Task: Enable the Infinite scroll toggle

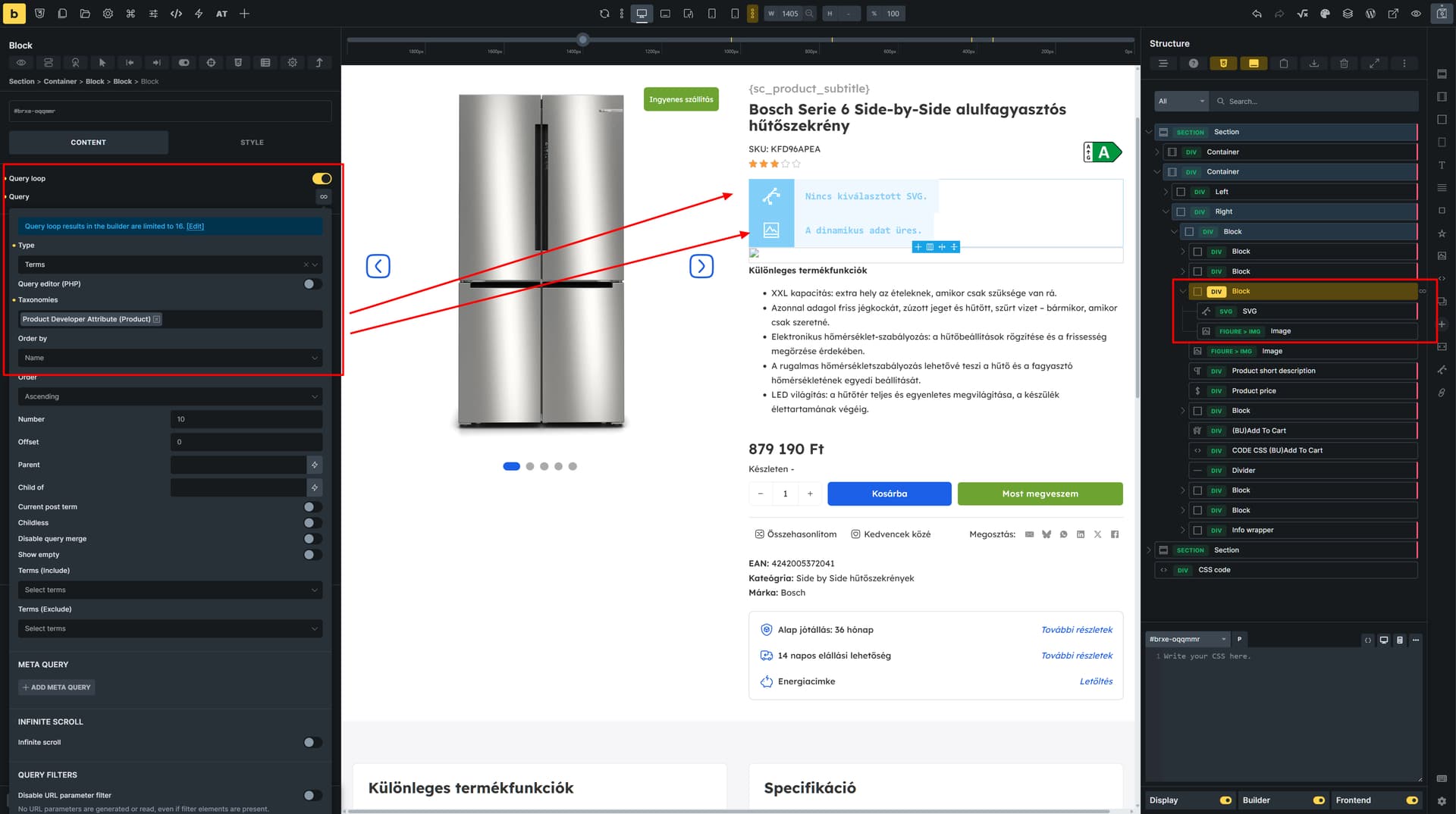Action: click(x=312, y=743)
